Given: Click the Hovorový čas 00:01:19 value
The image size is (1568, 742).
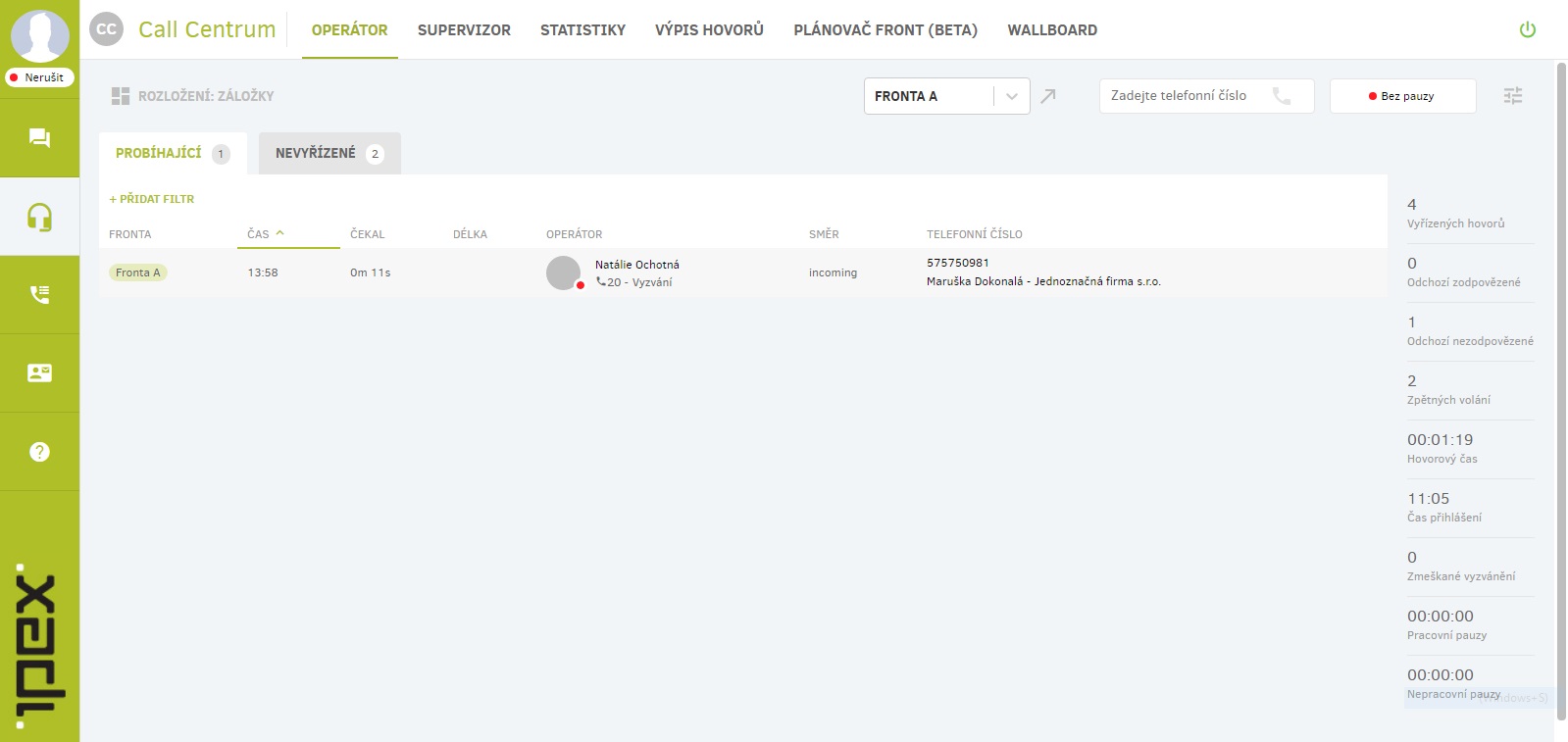Looking at the screenshot, I should [1440, 440].
